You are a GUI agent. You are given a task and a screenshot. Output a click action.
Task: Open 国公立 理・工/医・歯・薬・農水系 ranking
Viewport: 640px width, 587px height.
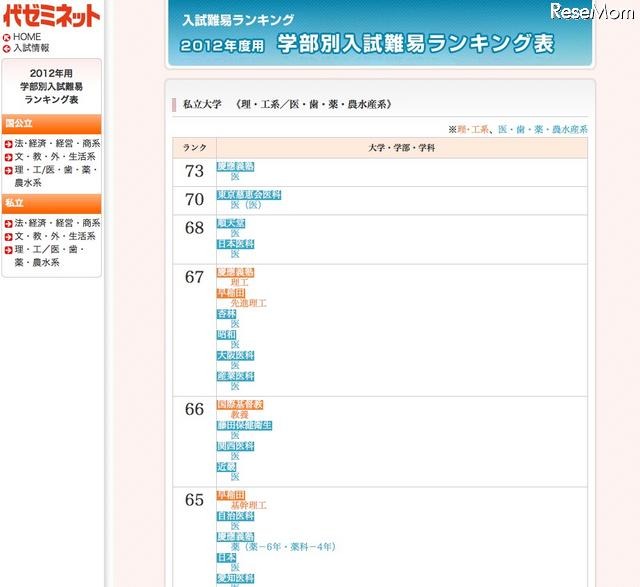coord(55,177)
